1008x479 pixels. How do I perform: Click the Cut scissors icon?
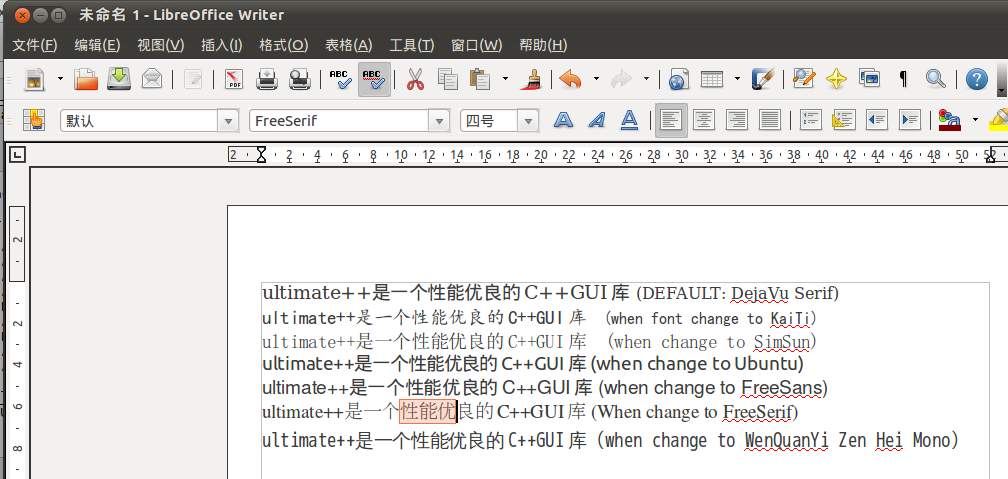pyautogui.click(x=415, y=79)
